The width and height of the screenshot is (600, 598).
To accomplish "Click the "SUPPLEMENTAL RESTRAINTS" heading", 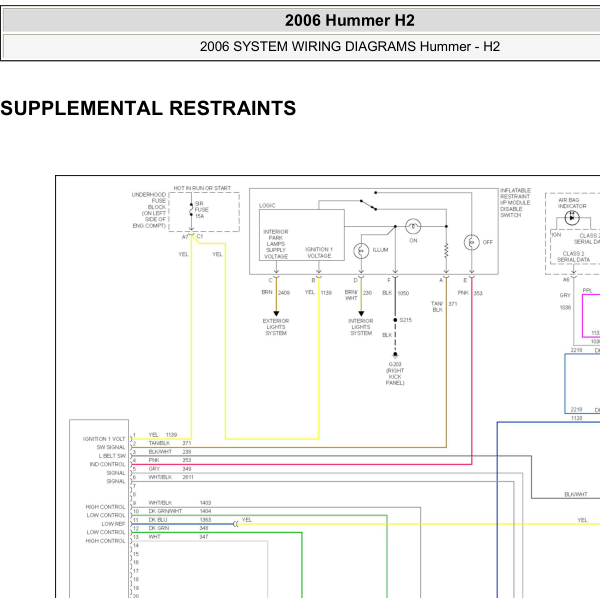I will click(x=148, y=108).
